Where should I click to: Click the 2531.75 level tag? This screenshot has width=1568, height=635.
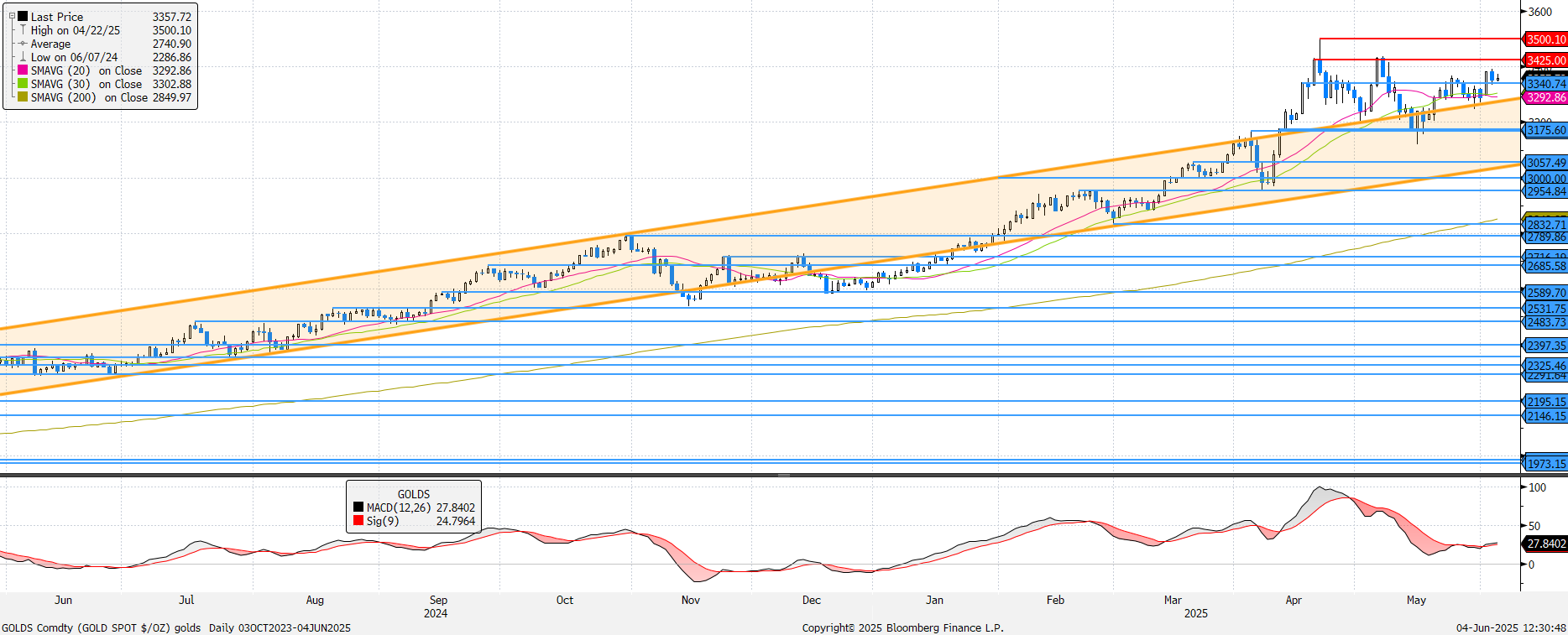1544,309
